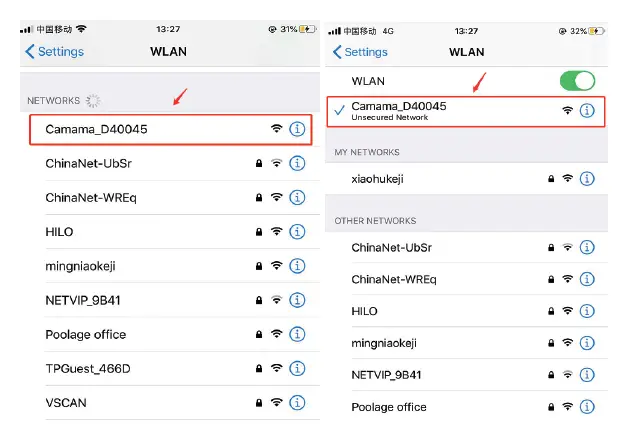The image size is (625, 429).
Task: Select connected Camama_D40045 Unsecured Network row
Action: click(466, 111)
